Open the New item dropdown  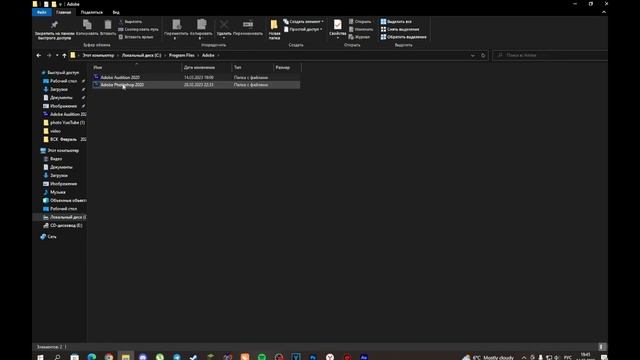pos(303,22)
